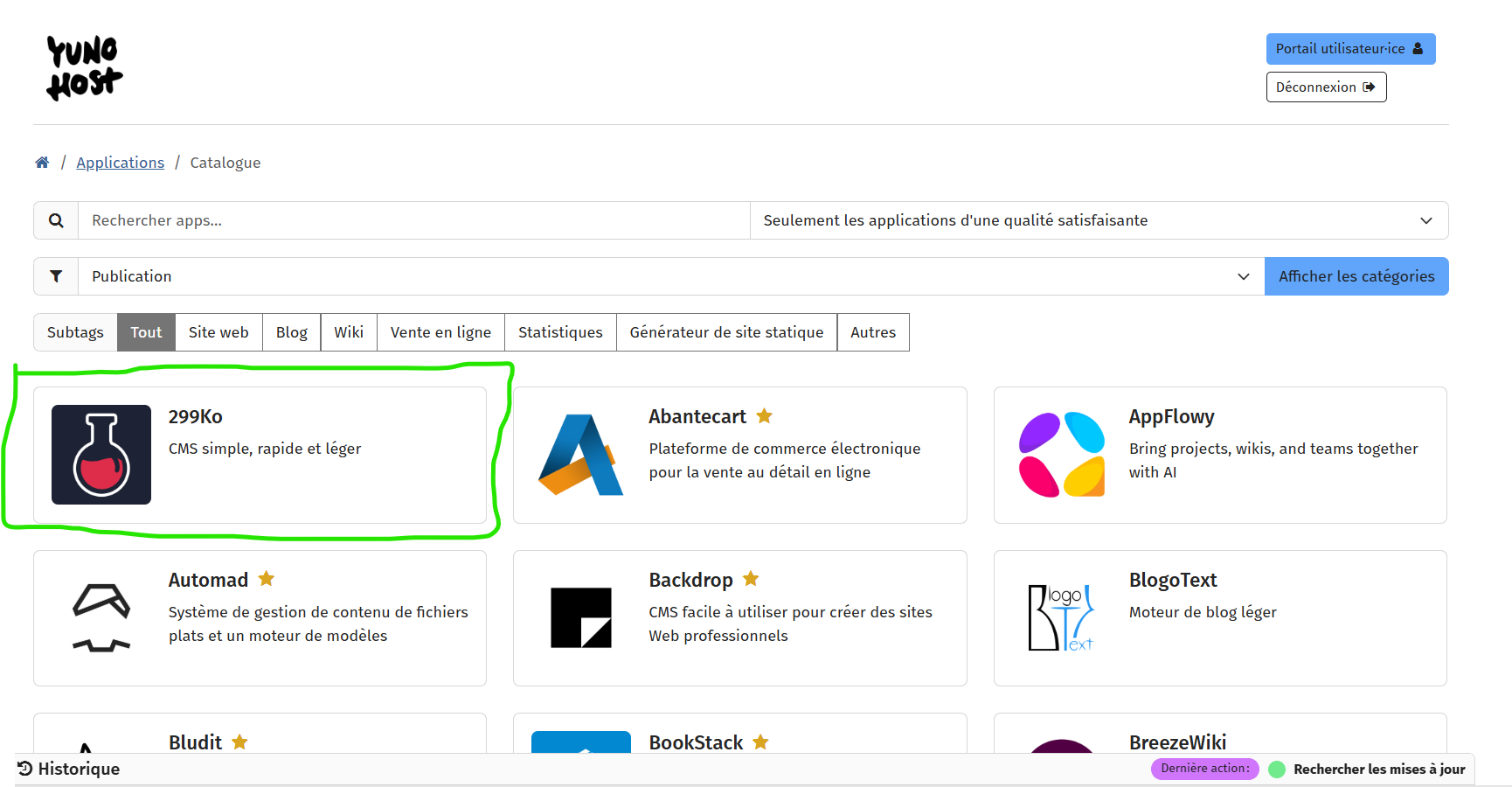Open the BreezeWiki app title
The height and width of the screenshot is (787, 1512).
point(1177,742)
